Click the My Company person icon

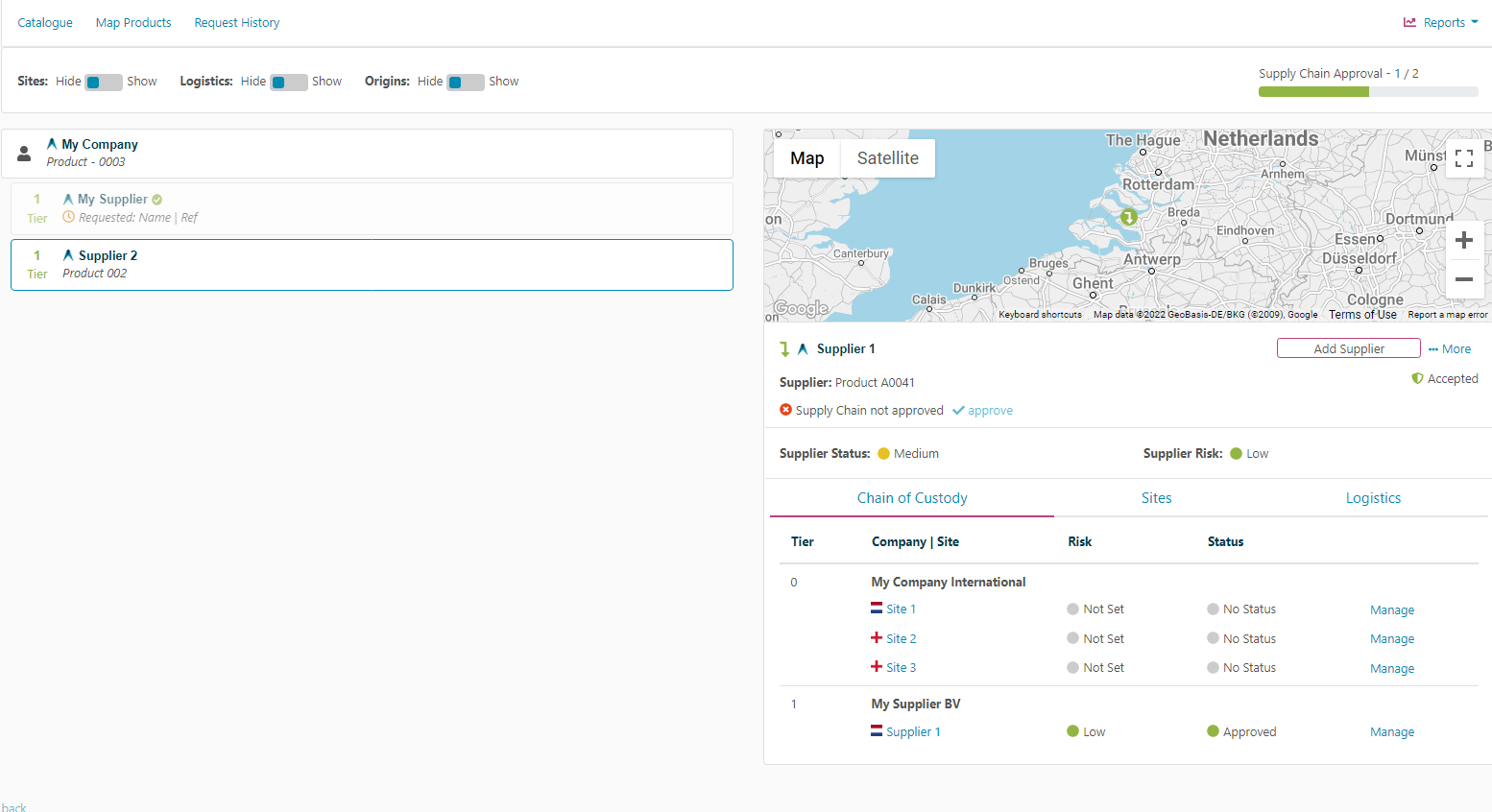[25, 154]
